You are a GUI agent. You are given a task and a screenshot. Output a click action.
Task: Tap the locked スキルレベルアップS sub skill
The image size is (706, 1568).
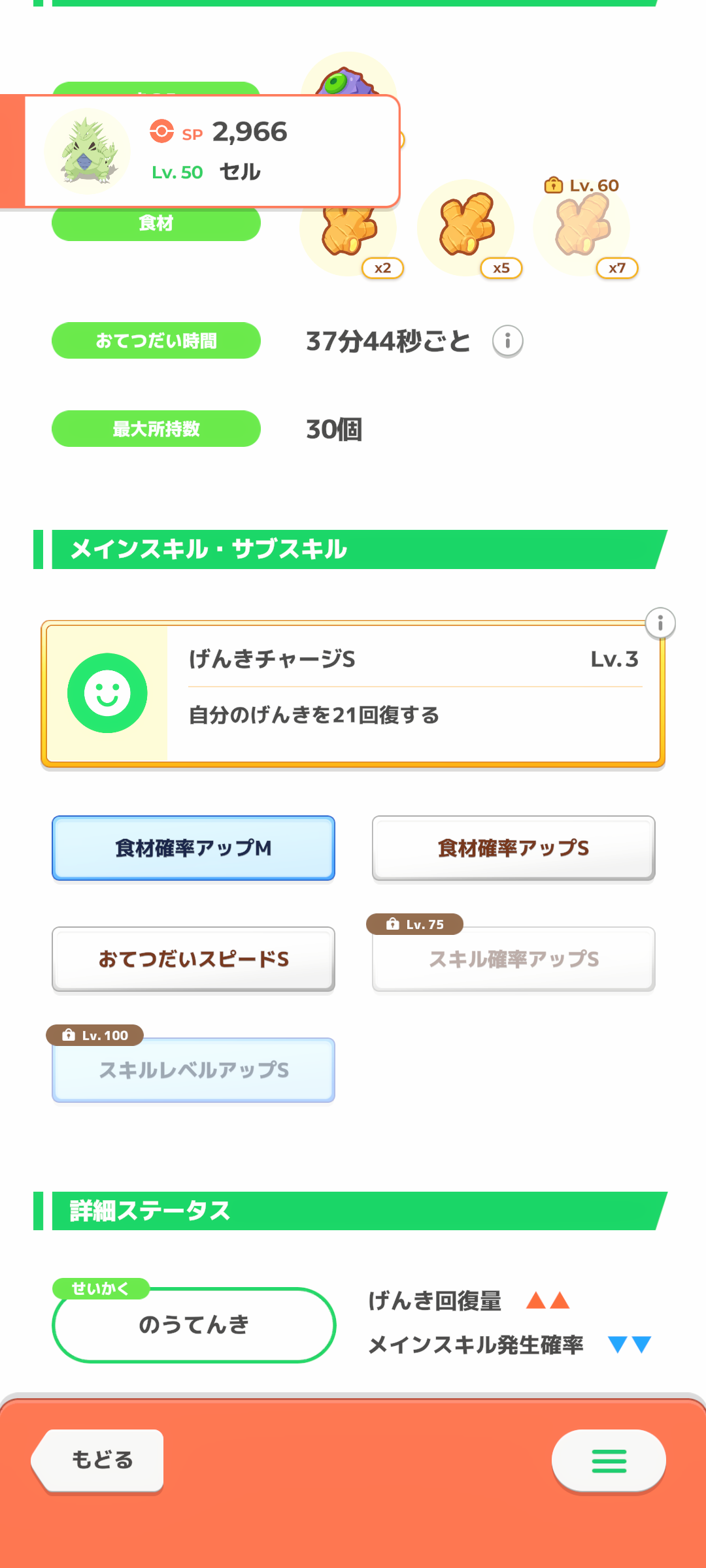pyautogui.click(x=193, y=1070)
